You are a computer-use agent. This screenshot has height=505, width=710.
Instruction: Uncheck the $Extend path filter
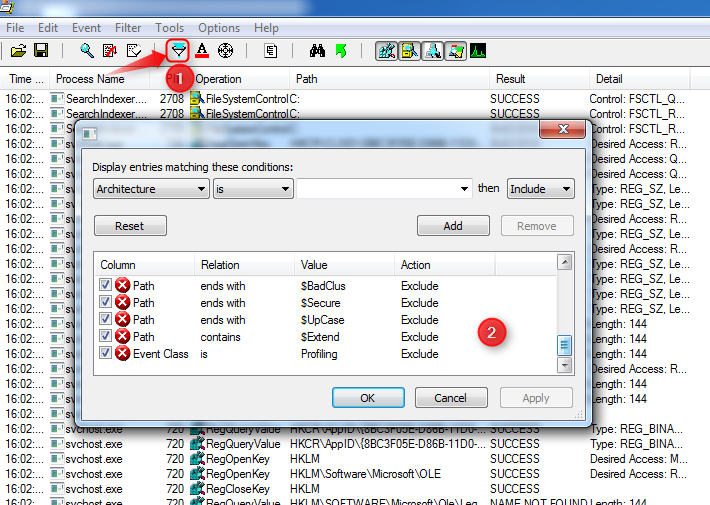[x=105, y=336]
